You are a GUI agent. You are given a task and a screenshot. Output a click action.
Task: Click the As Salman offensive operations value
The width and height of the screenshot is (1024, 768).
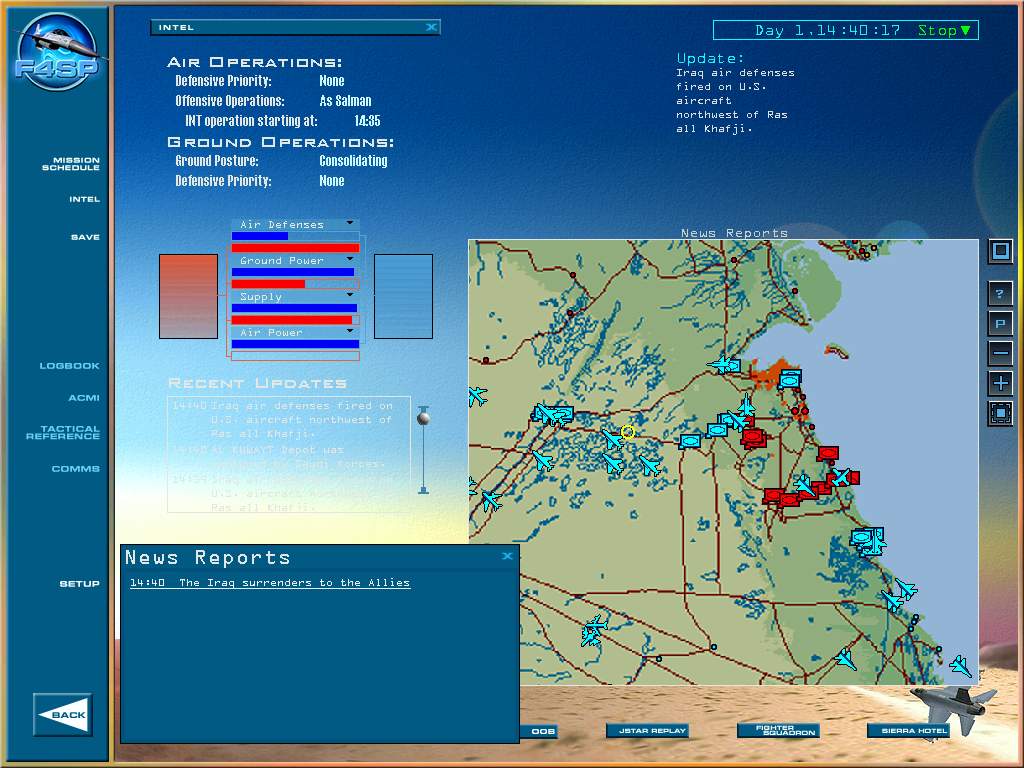[345, 101]
